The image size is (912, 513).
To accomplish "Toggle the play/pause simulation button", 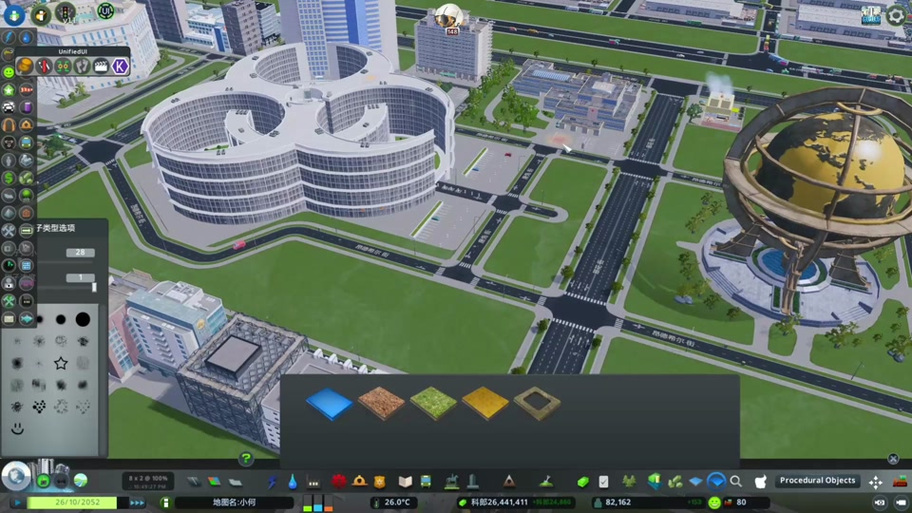I will [x=17, y=503].
